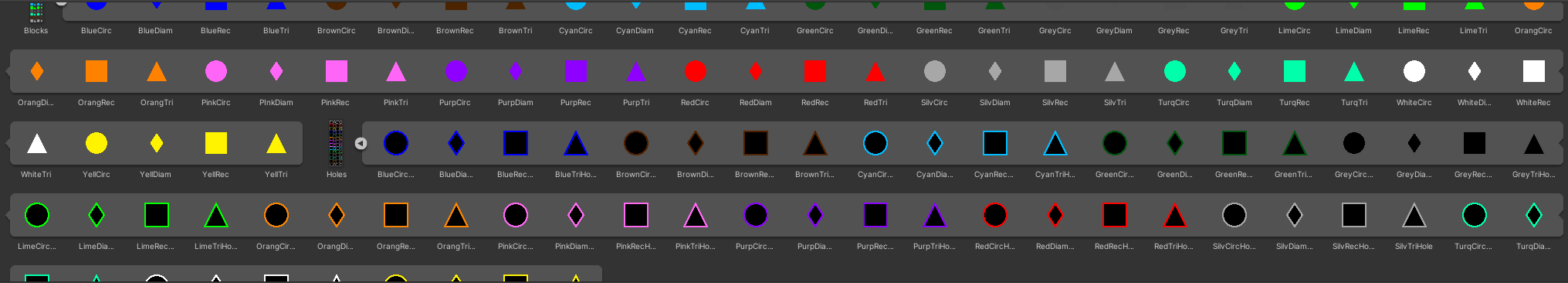Choose the brown-outlined hollow square sprite
The image size is (1568, 283).
pos(756,143)
